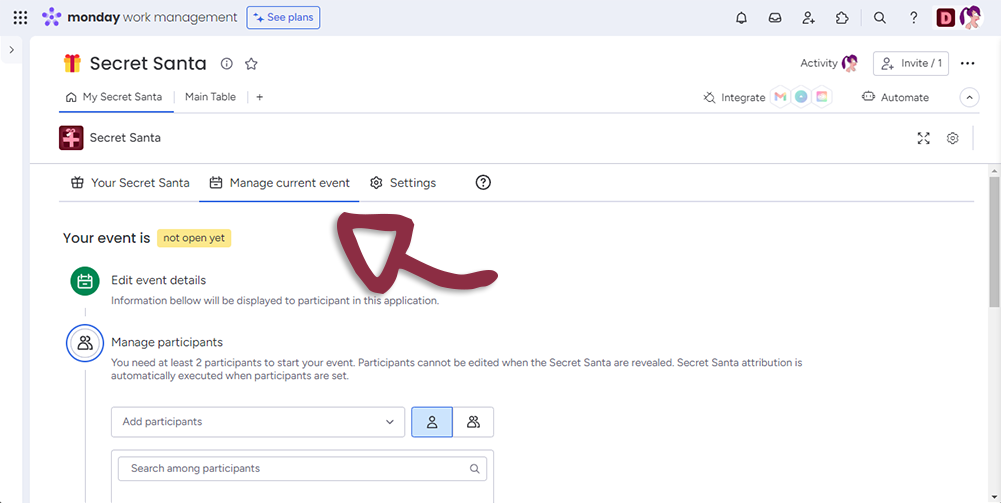Open the view settings gear icon
Viewport: 1001px width, 503px height.
coord(953,138)
